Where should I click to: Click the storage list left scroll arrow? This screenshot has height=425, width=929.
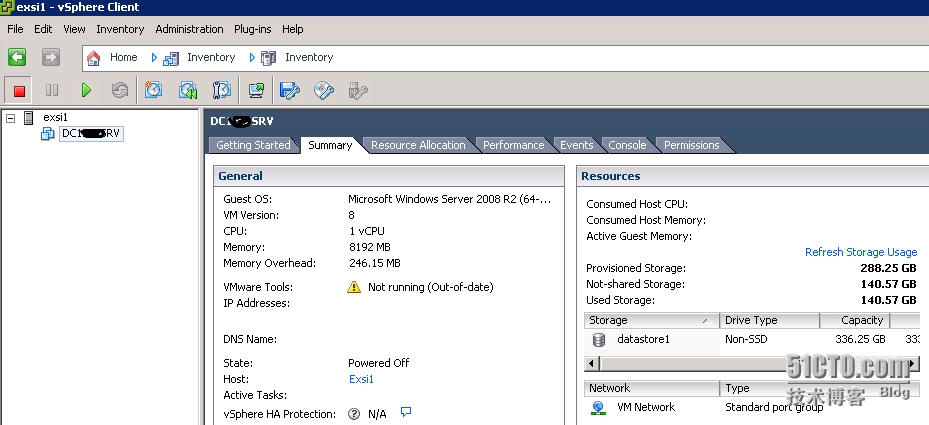coord(591,363)
